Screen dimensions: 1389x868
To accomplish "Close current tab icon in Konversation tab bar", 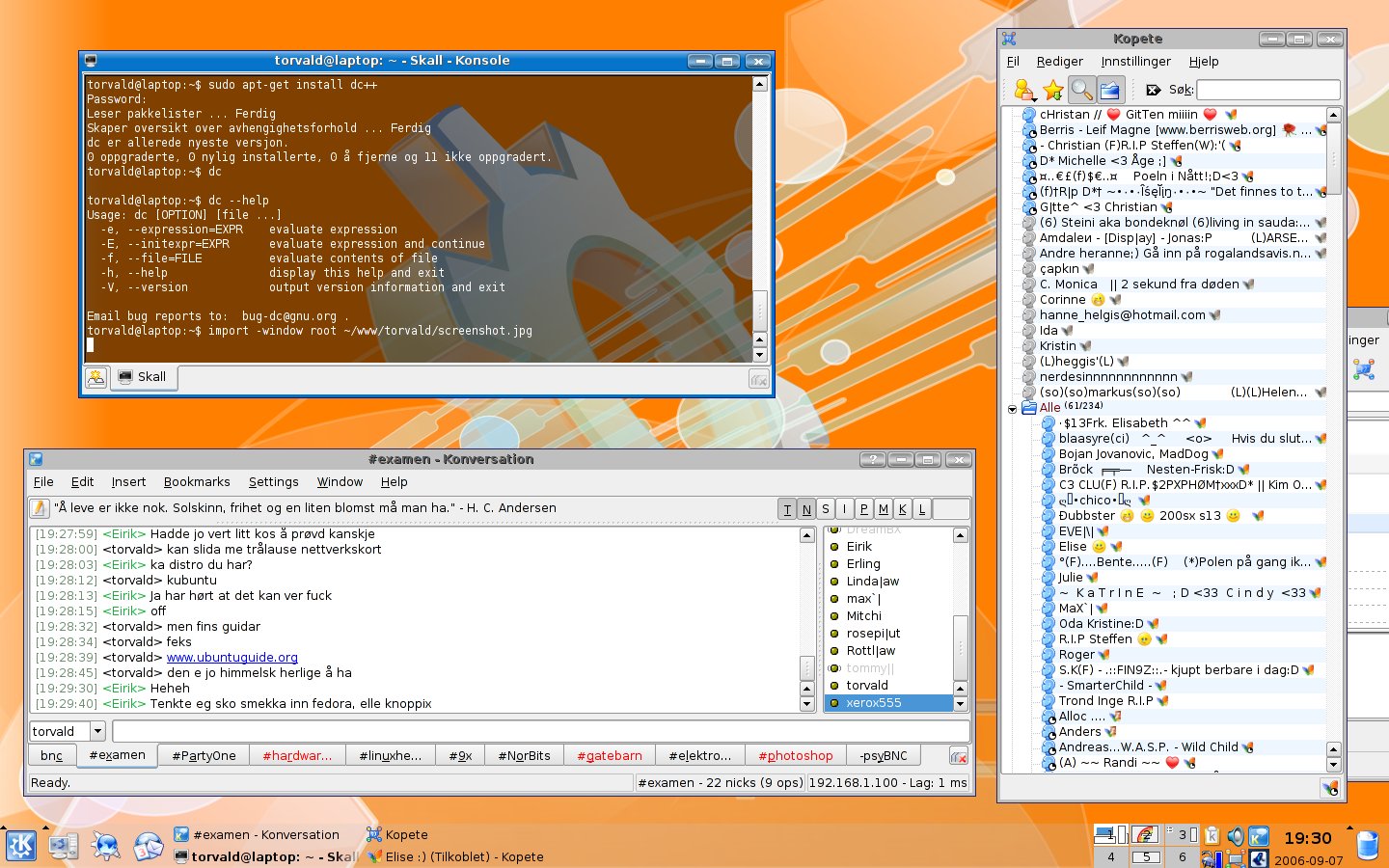I will (x=958, y=755).
